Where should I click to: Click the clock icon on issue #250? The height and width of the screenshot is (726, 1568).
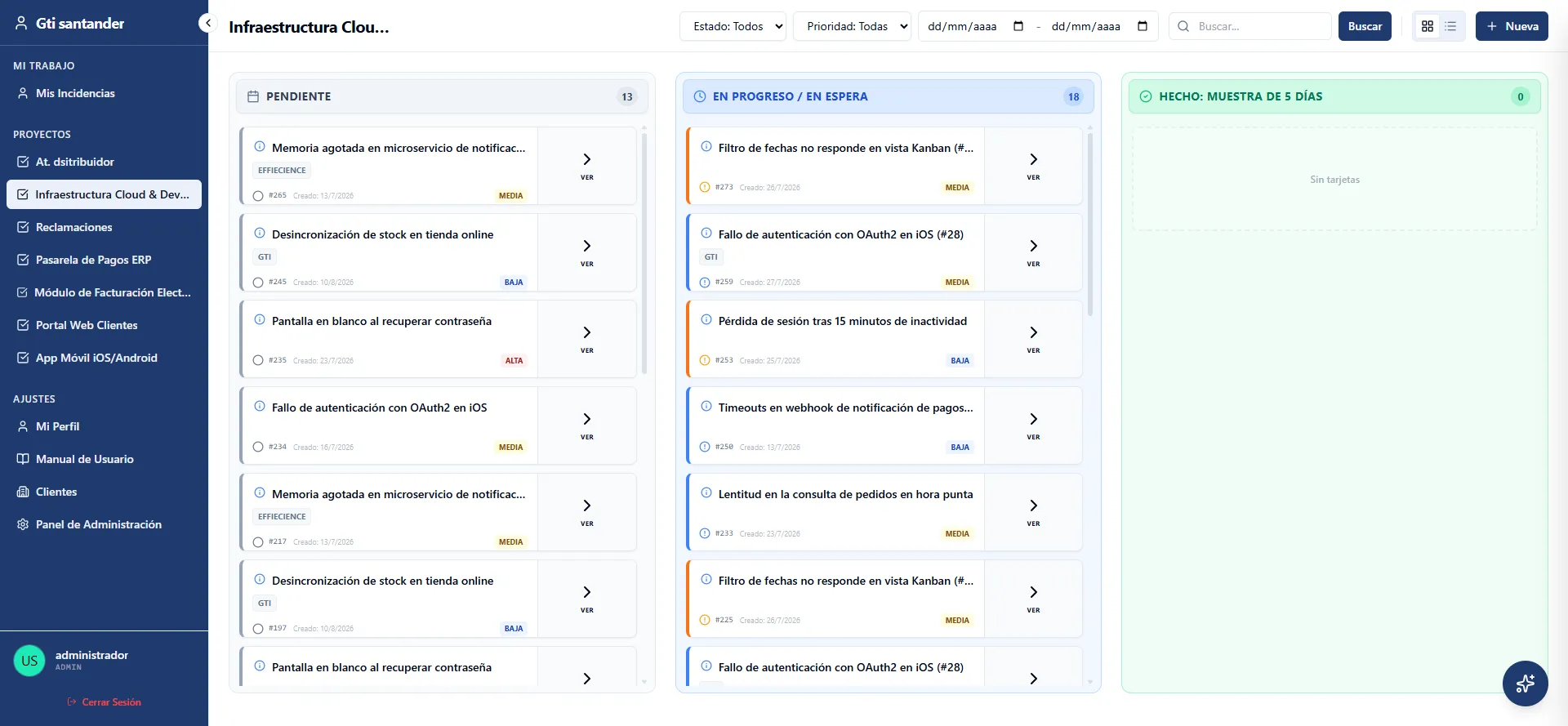coord(705,447)
